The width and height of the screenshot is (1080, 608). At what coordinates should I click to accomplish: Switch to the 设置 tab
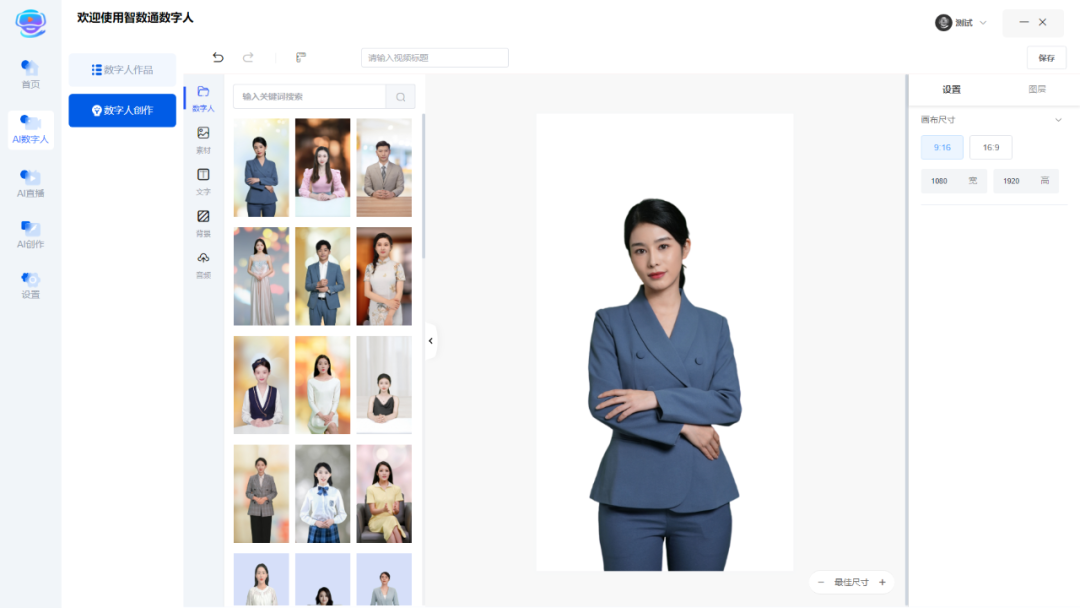(951, 90)
